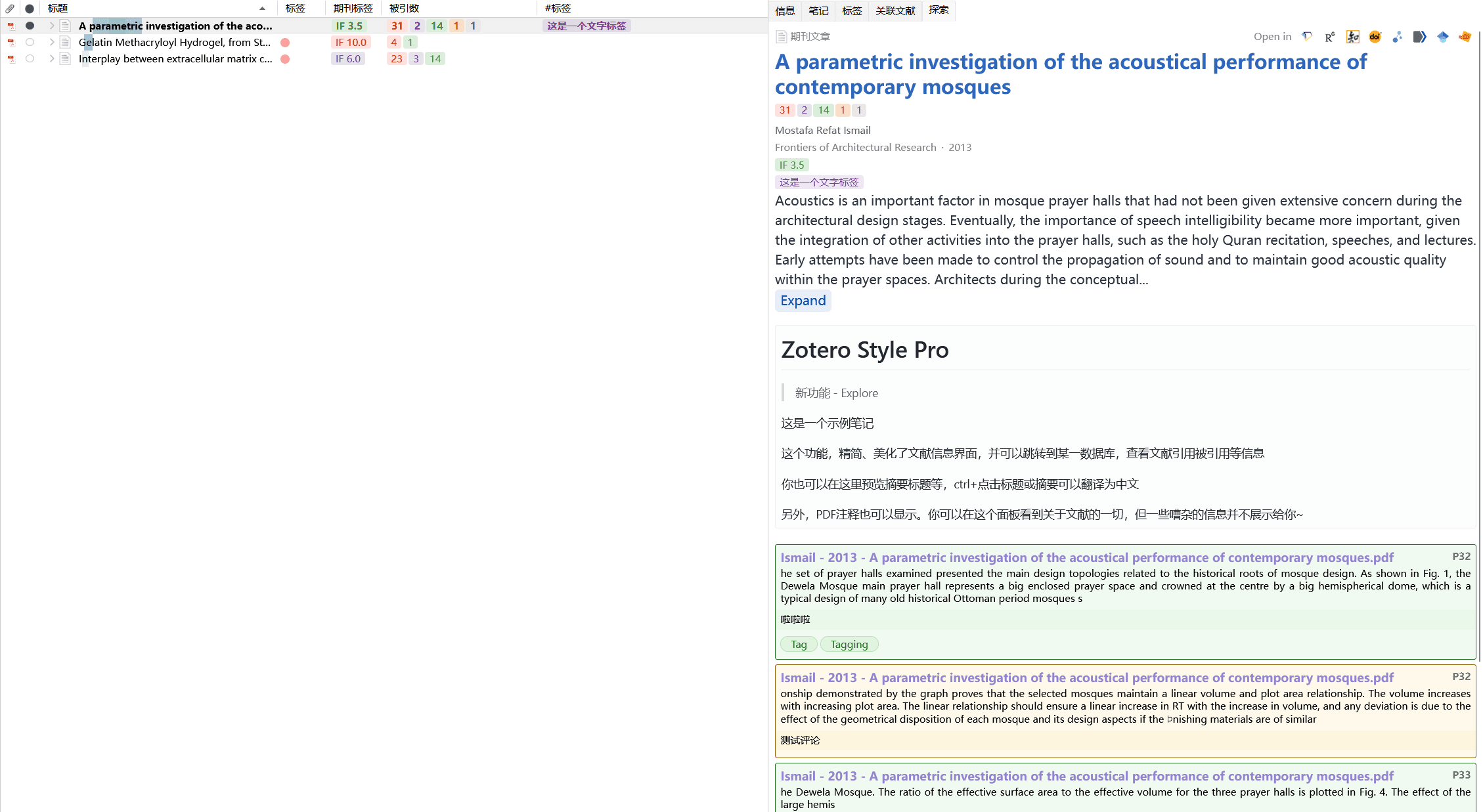Open the DOI resolver icon
Image resolution: width=1483 pixels, height=812 pixels.
click(1375, 37)
